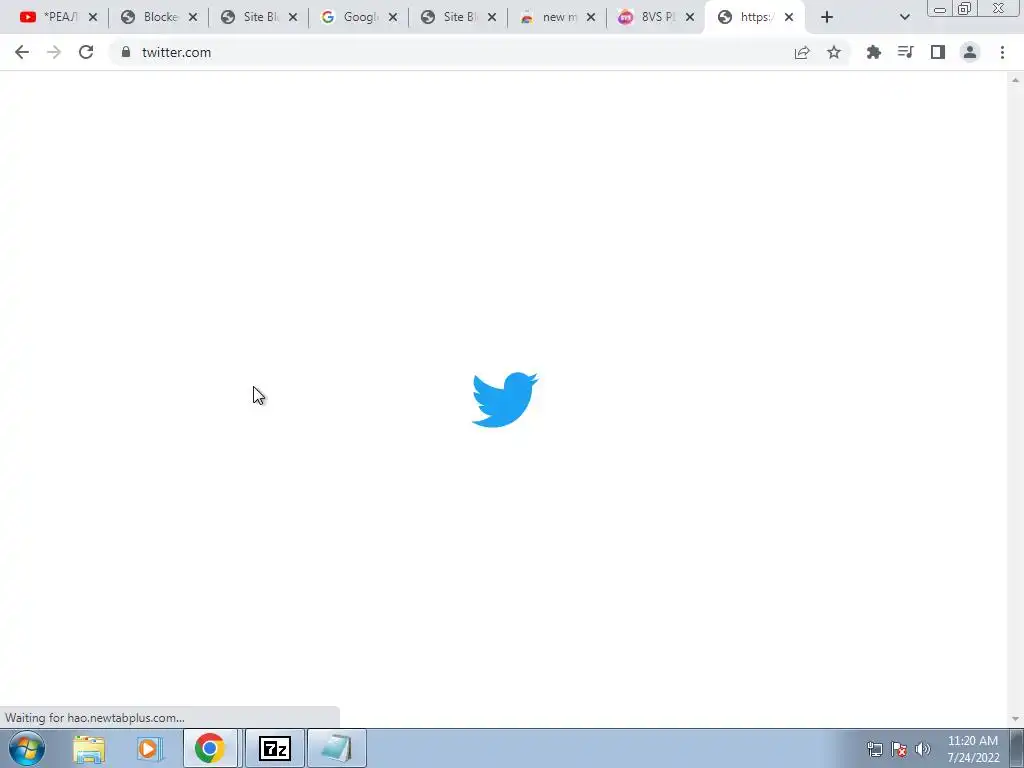Image resolution: width=1024 pixels, height=768 pixels.
Task: Close the YouTube tab
Action: coord(93,18)
